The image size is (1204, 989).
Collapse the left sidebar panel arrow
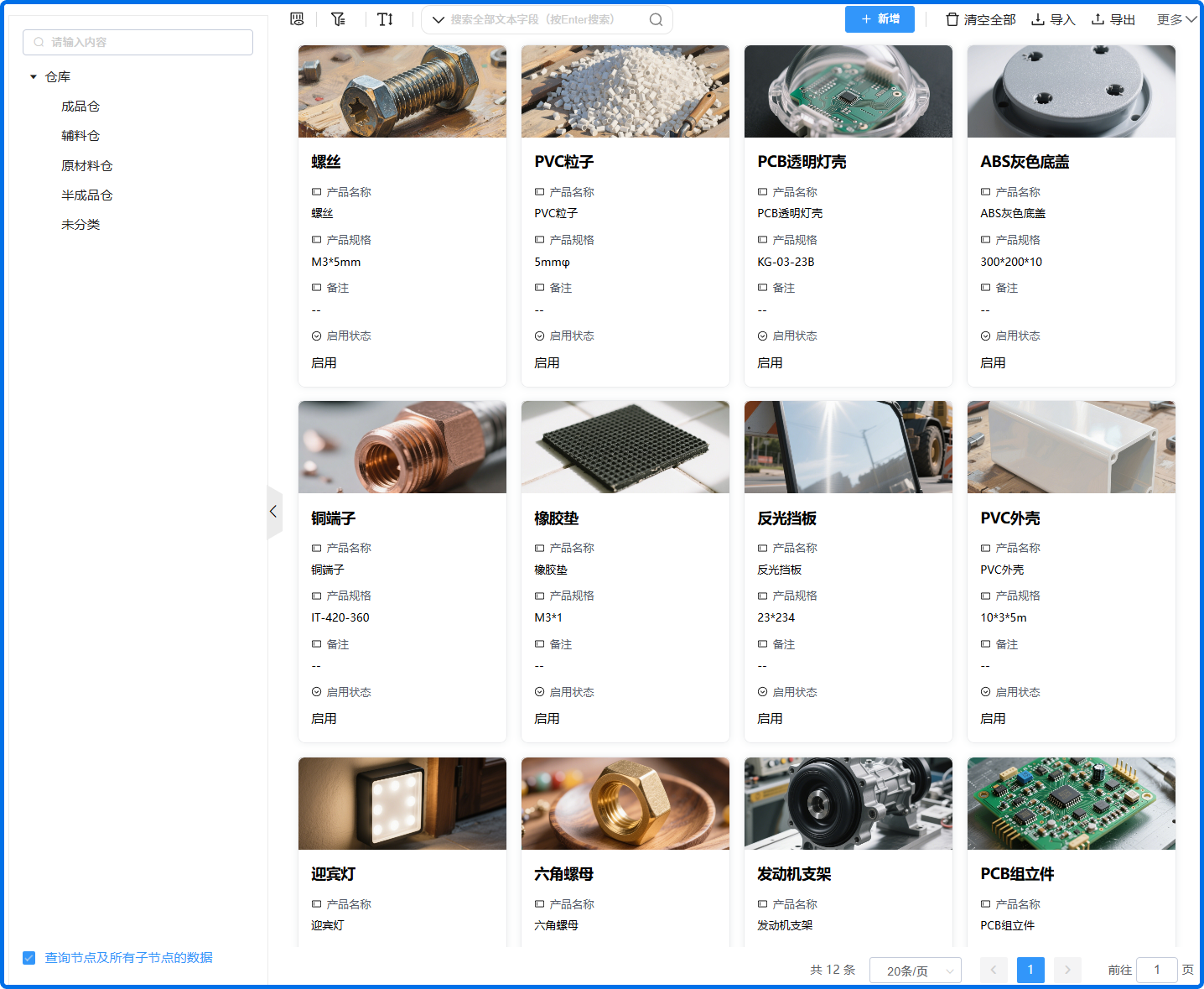click(273, 512)
